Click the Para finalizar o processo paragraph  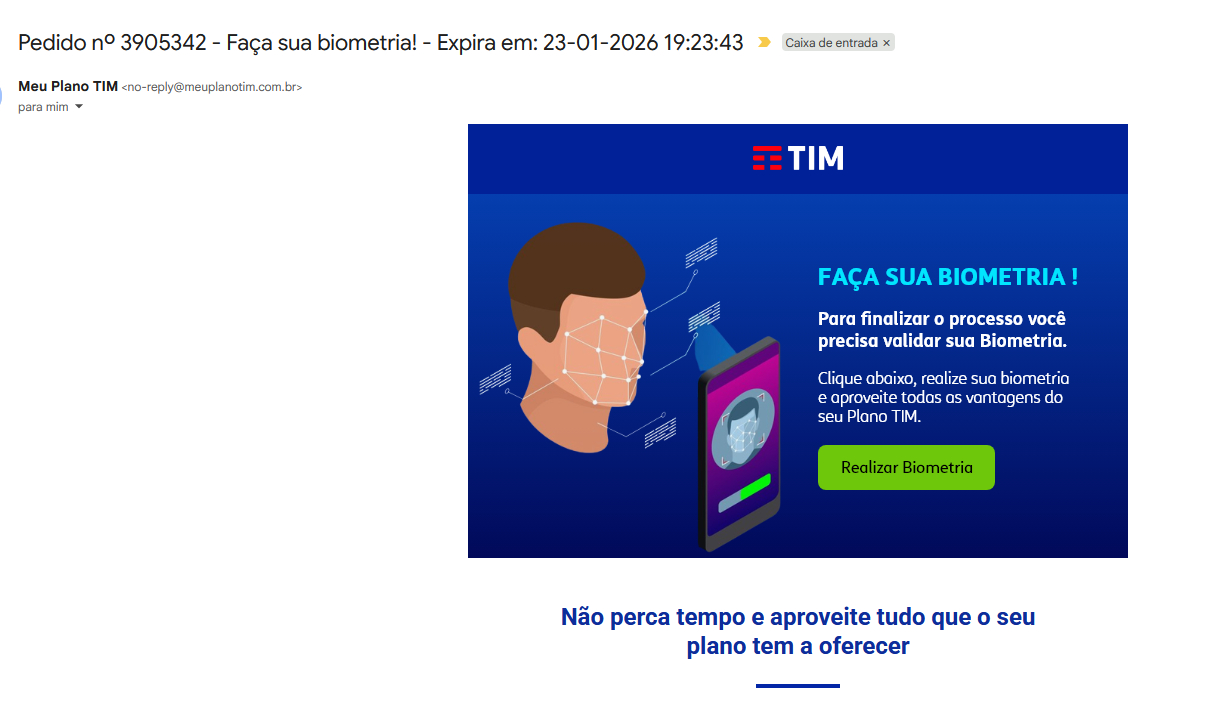point(942,330)
